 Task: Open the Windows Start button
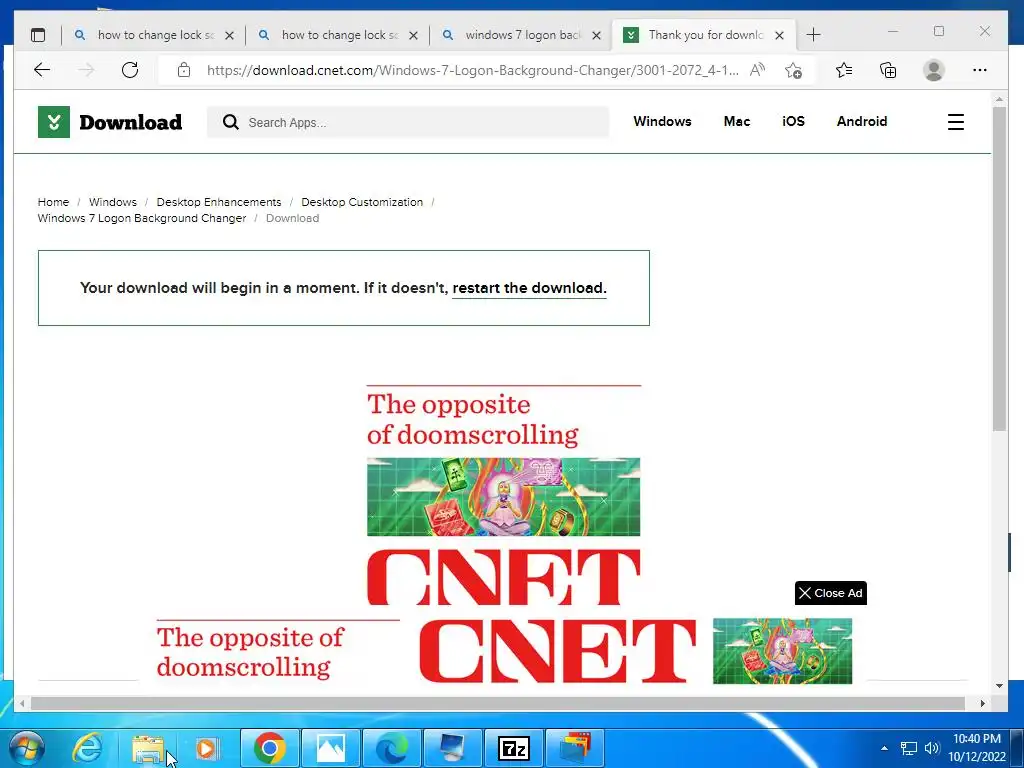(27, 748)
